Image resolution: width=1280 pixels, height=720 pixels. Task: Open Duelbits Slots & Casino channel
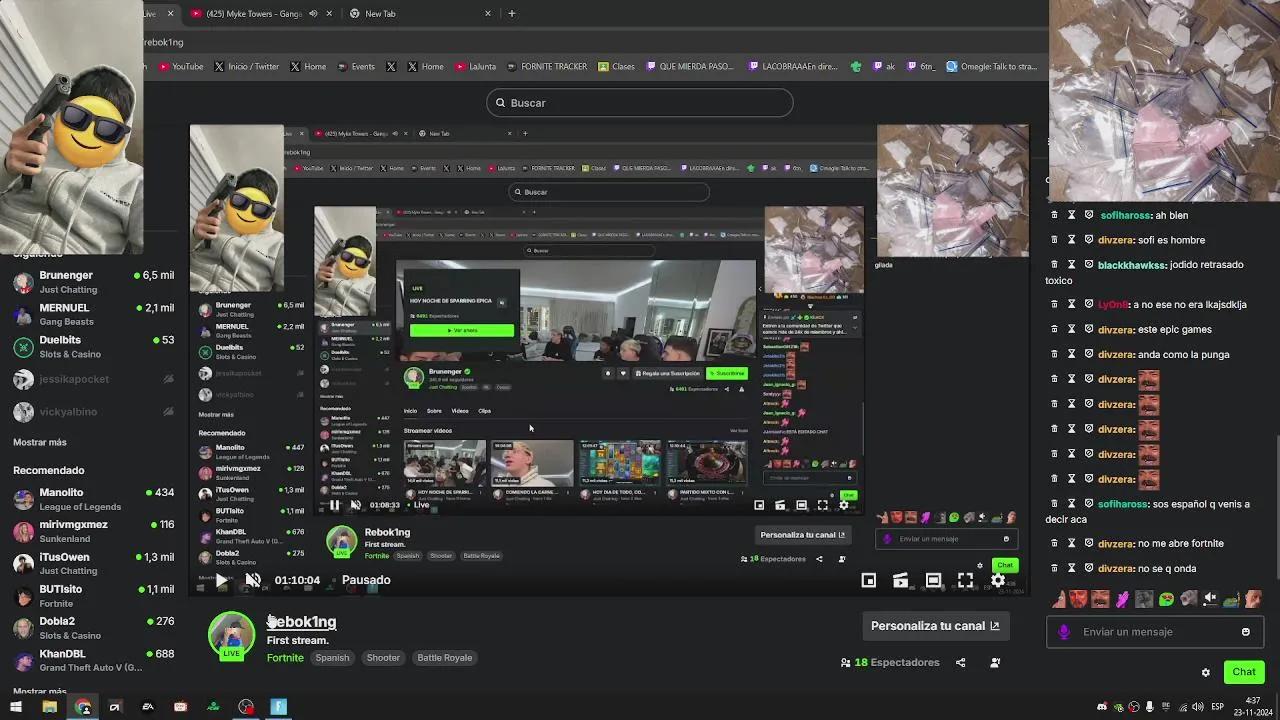coord(94,346)
